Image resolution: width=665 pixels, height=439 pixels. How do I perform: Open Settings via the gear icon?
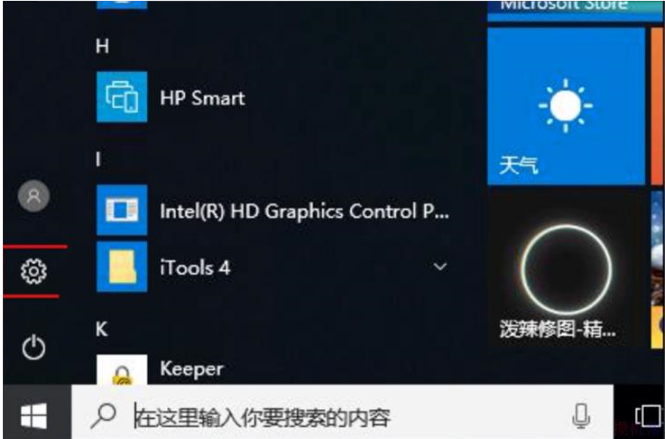(33, 270)
